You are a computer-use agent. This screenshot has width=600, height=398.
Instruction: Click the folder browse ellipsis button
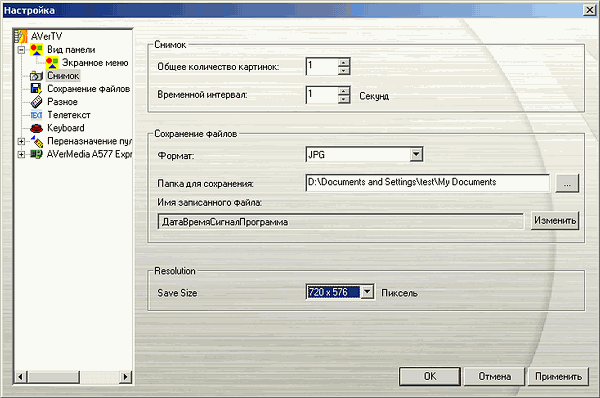click(567, 183)
